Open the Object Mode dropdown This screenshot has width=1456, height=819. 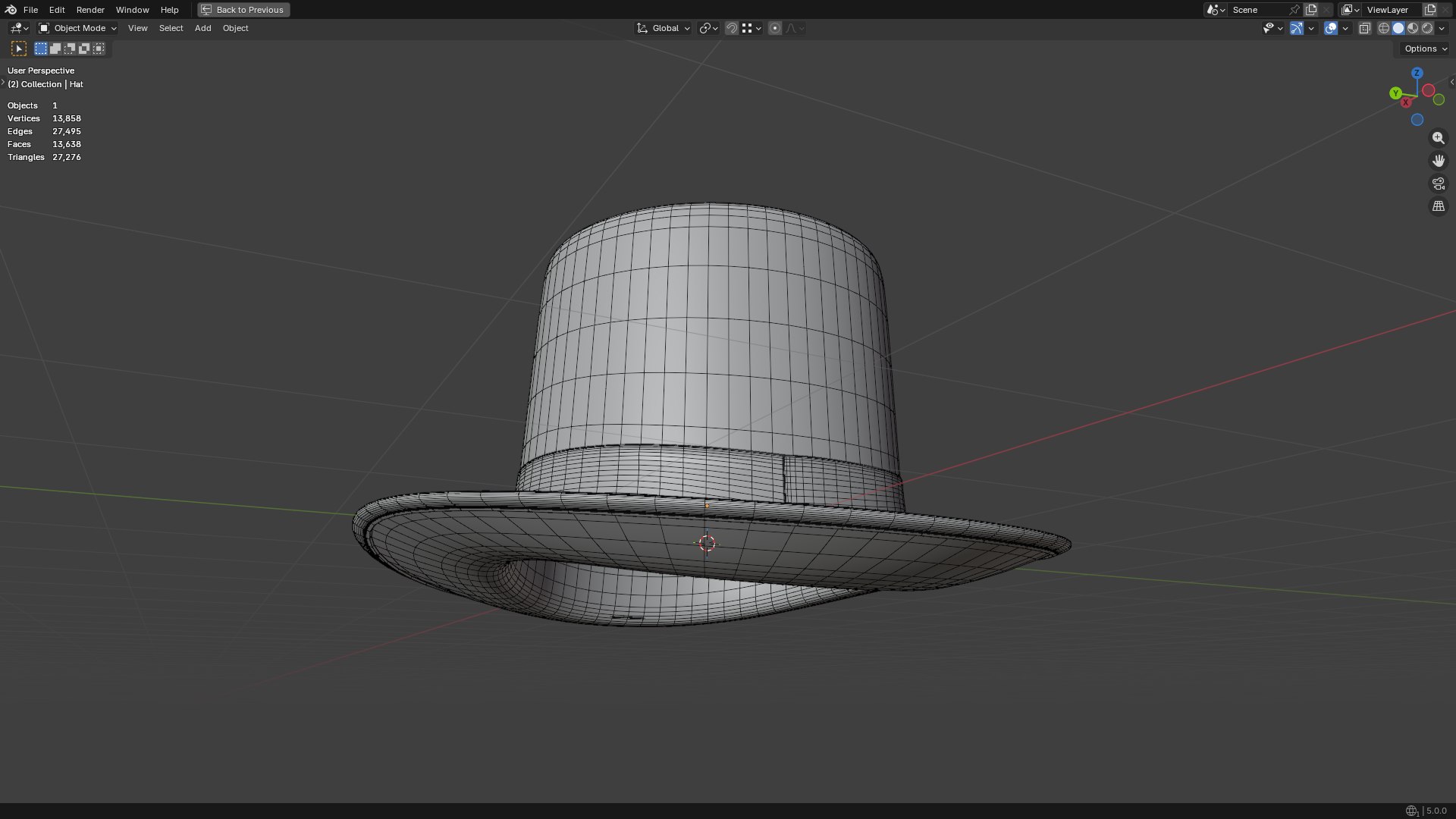point(77,28)
